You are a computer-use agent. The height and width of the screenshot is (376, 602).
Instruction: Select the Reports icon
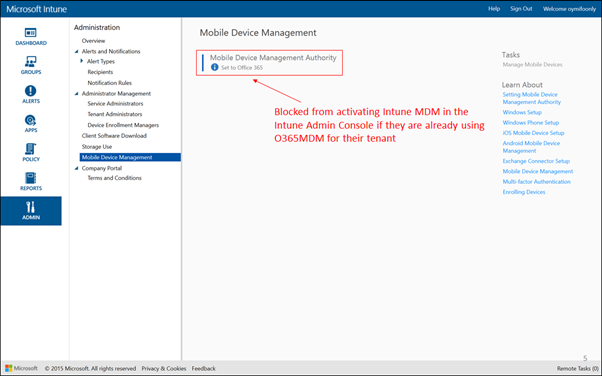[x=30, y=178]
